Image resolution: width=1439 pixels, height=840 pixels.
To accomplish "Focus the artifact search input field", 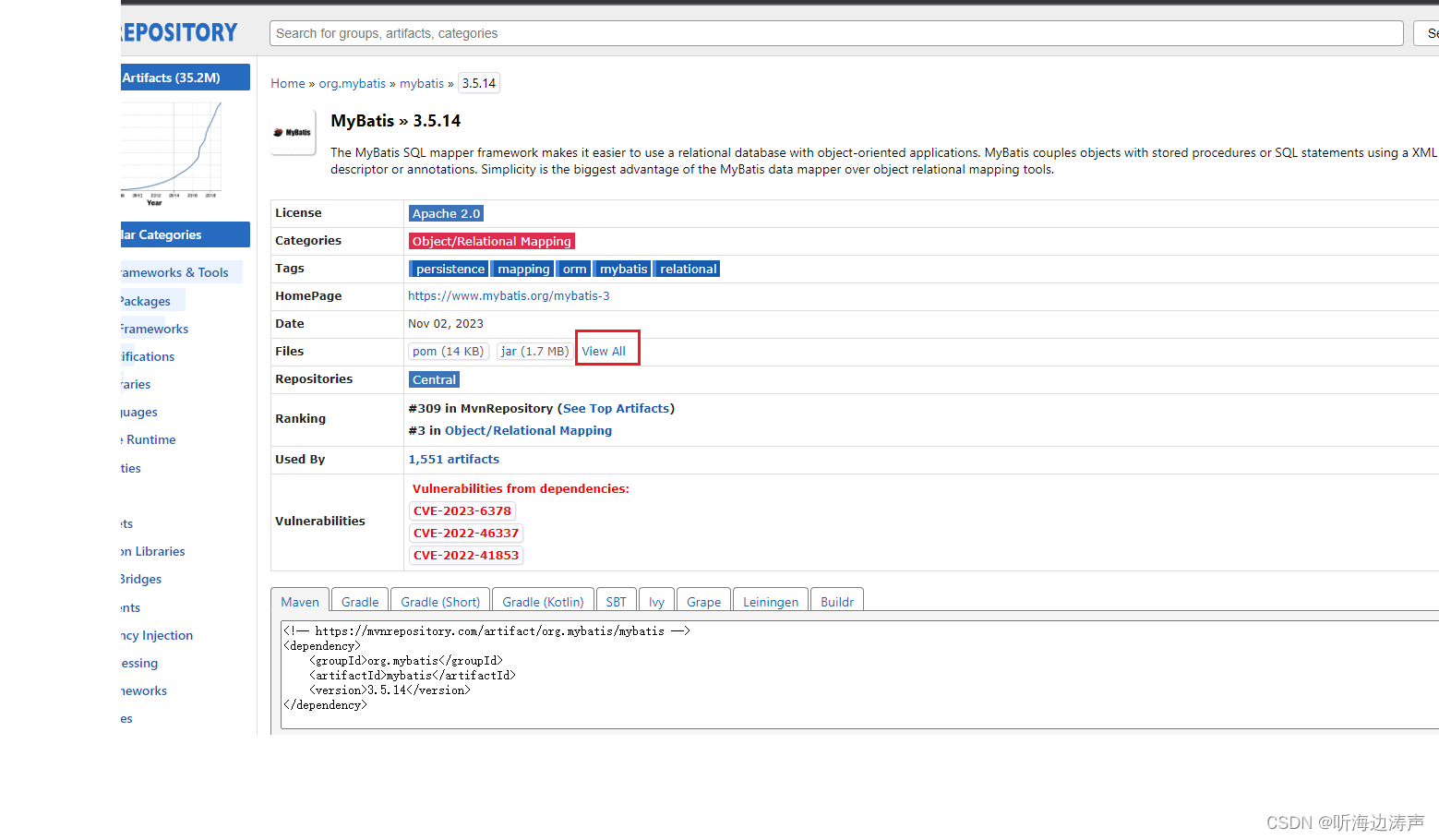I will pyautogui.click(x=836, y=33).
